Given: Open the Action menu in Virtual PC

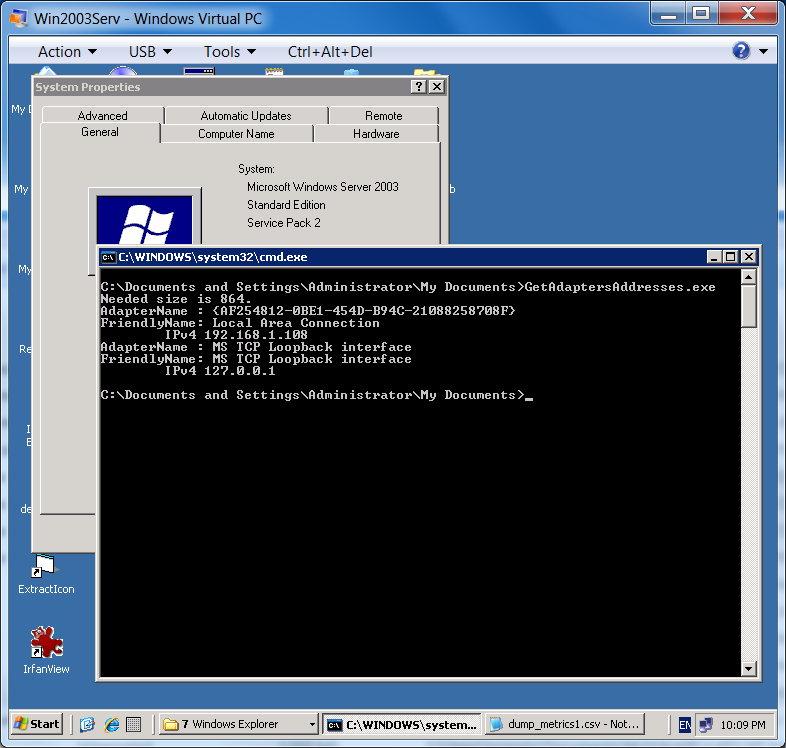Looking at the screenshot, I should (67, 52).
